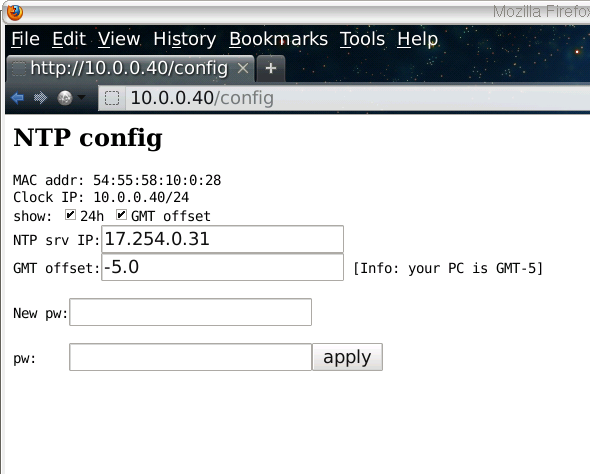Click the forward arrow navigation icon
Image resolution: width=590 pixels, height=474 pixels.
[x=41, y=98]
